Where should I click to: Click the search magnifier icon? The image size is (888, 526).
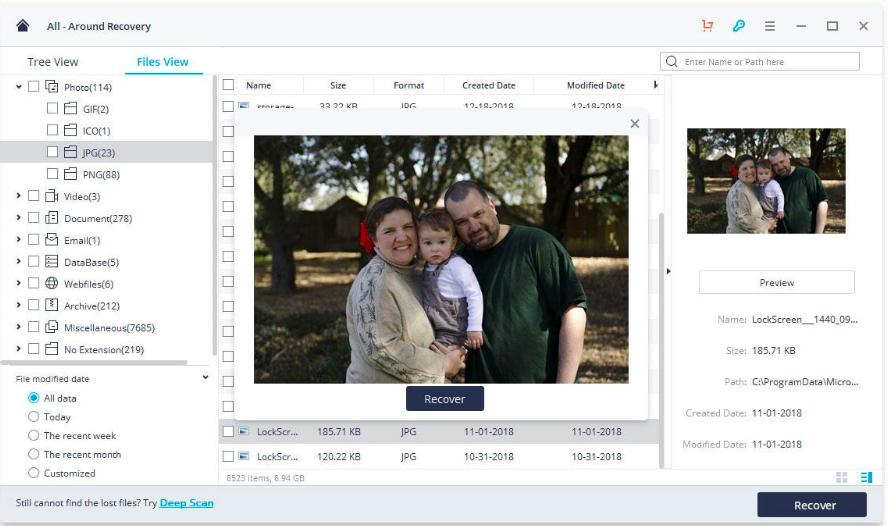coord(672,62)
